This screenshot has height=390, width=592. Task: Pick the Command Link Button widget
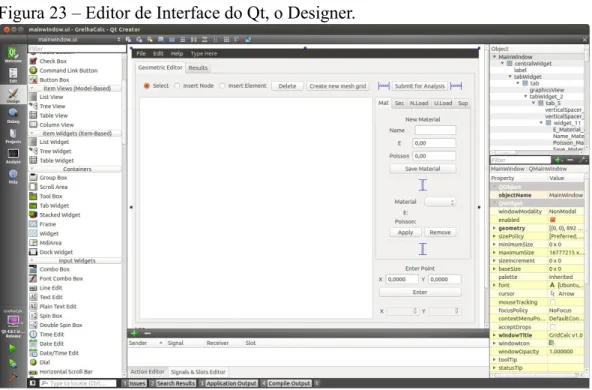coord(63,71)
